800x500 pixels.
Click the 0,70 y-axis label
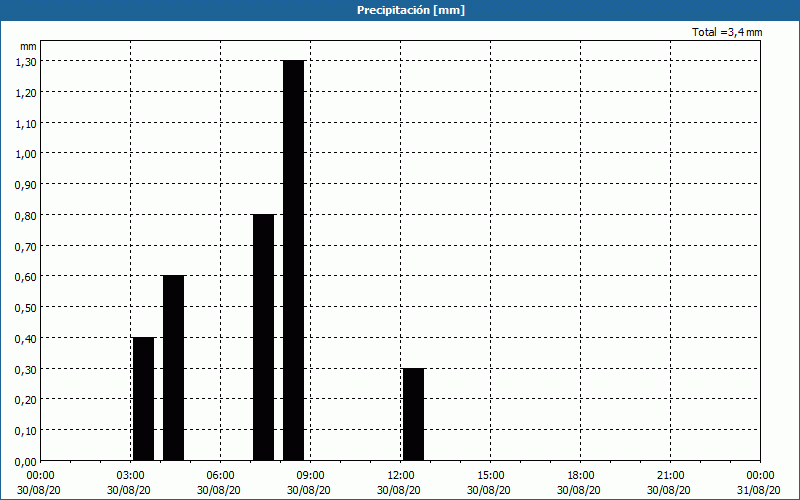coord(26,246)
